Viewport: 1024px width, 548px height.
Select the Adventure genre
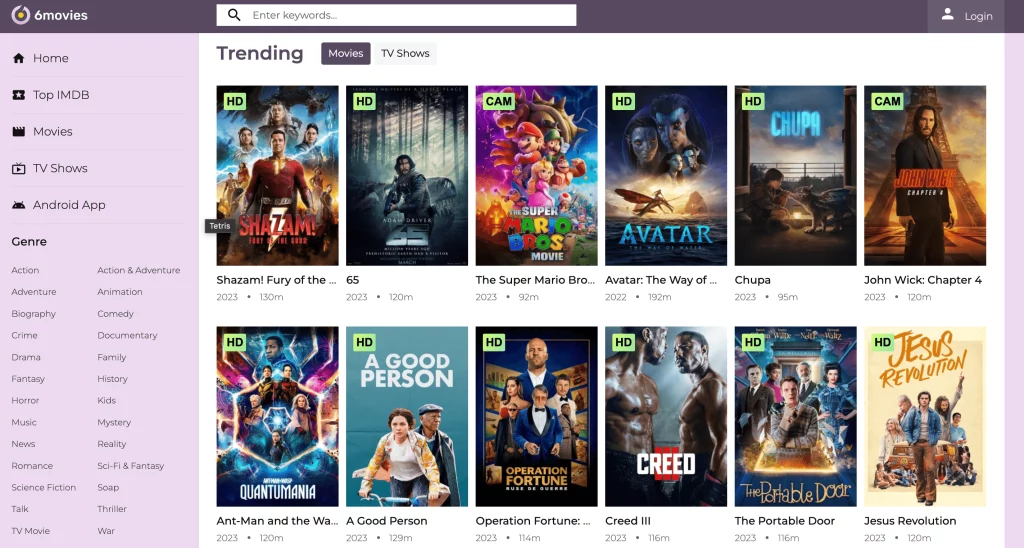point(33,292)
